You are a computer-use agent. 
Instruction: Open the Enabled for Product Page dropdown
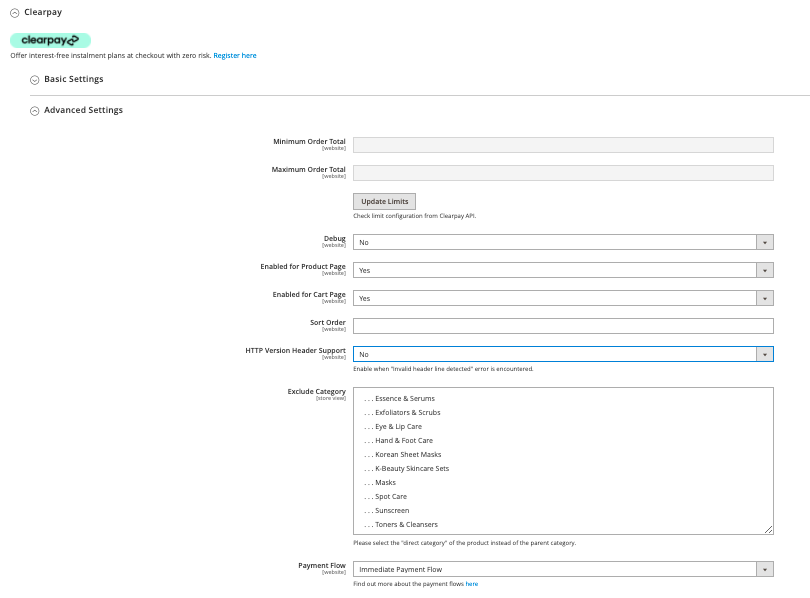click(563, 270)
